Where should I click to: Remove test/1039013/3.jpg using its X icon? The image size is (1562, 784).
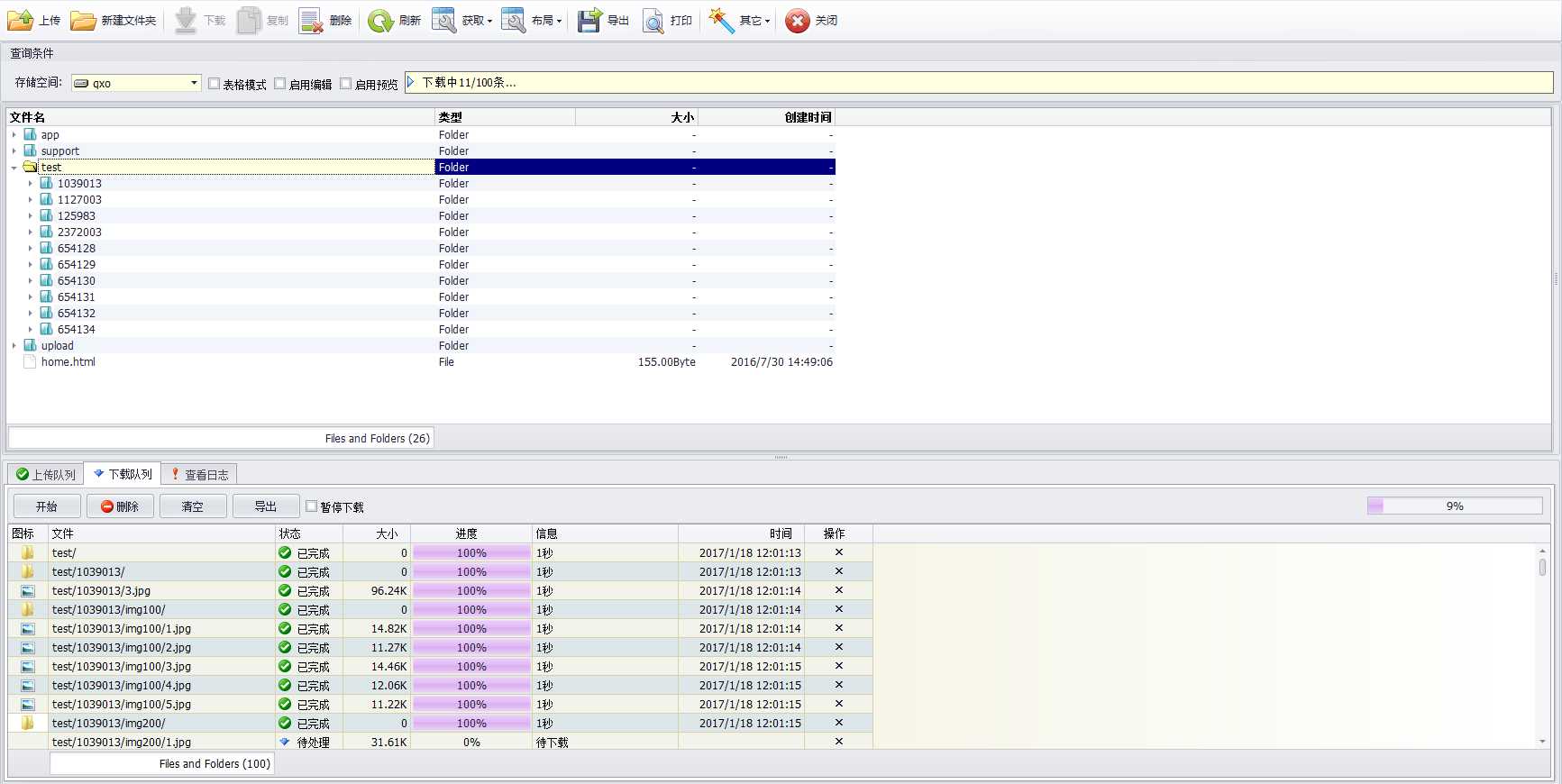pos(839,590)
